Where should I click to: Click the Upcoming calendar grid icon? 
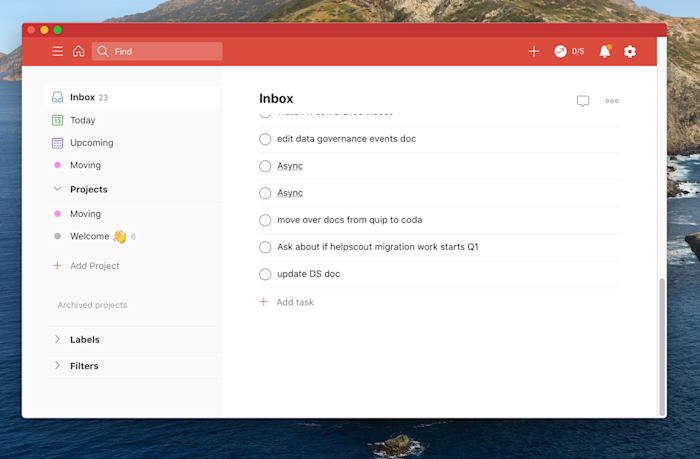click(58, 143)
